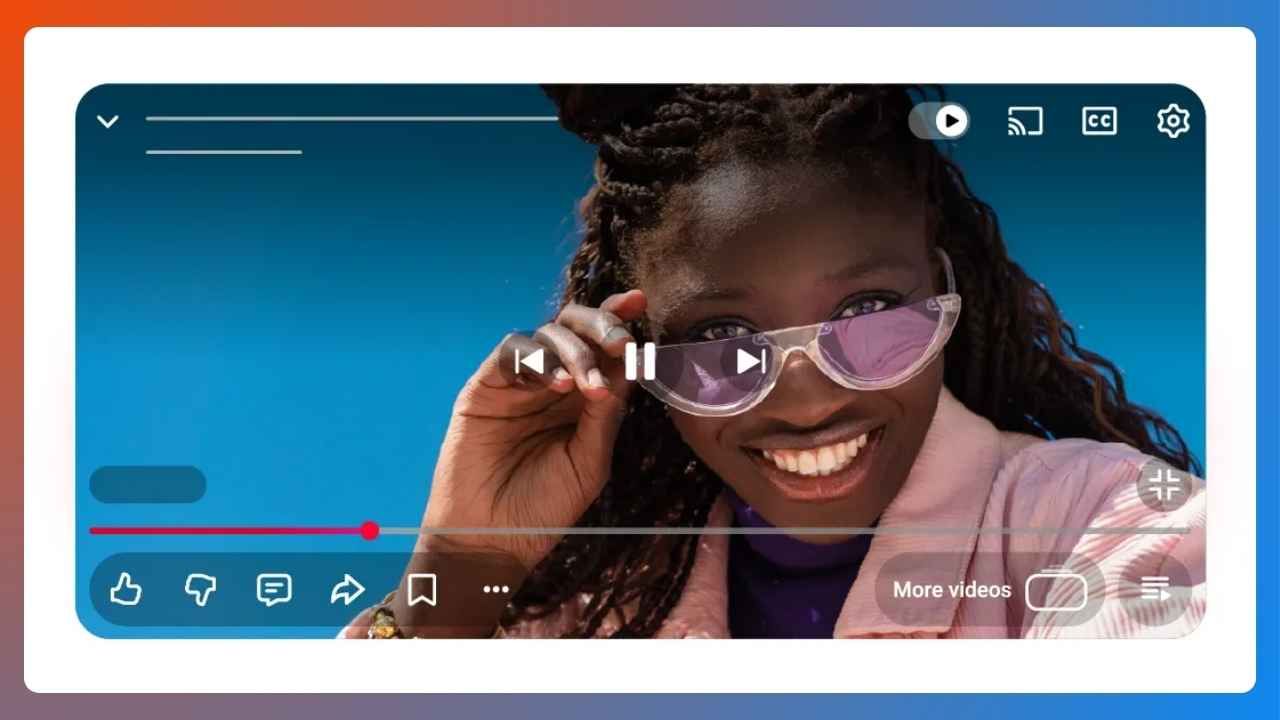Go back to the previous video
The image size is (1280, 720).
(530, 362)
